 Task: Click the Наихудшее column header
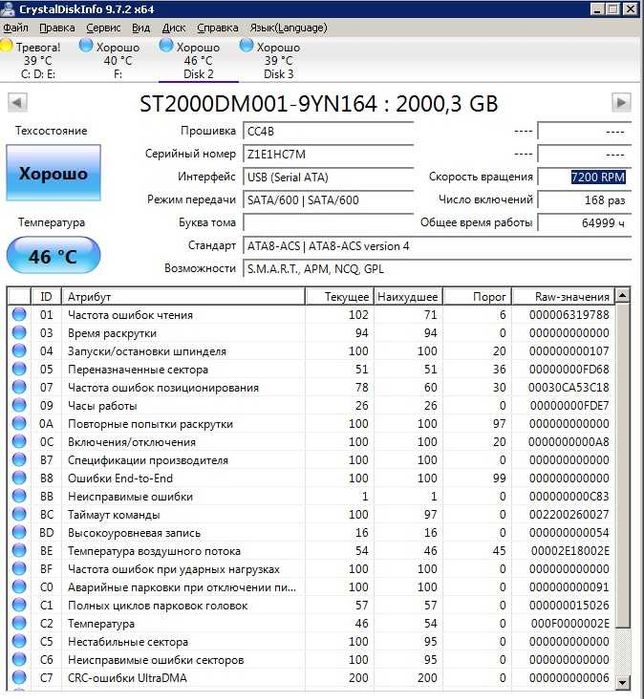(408, 296)
